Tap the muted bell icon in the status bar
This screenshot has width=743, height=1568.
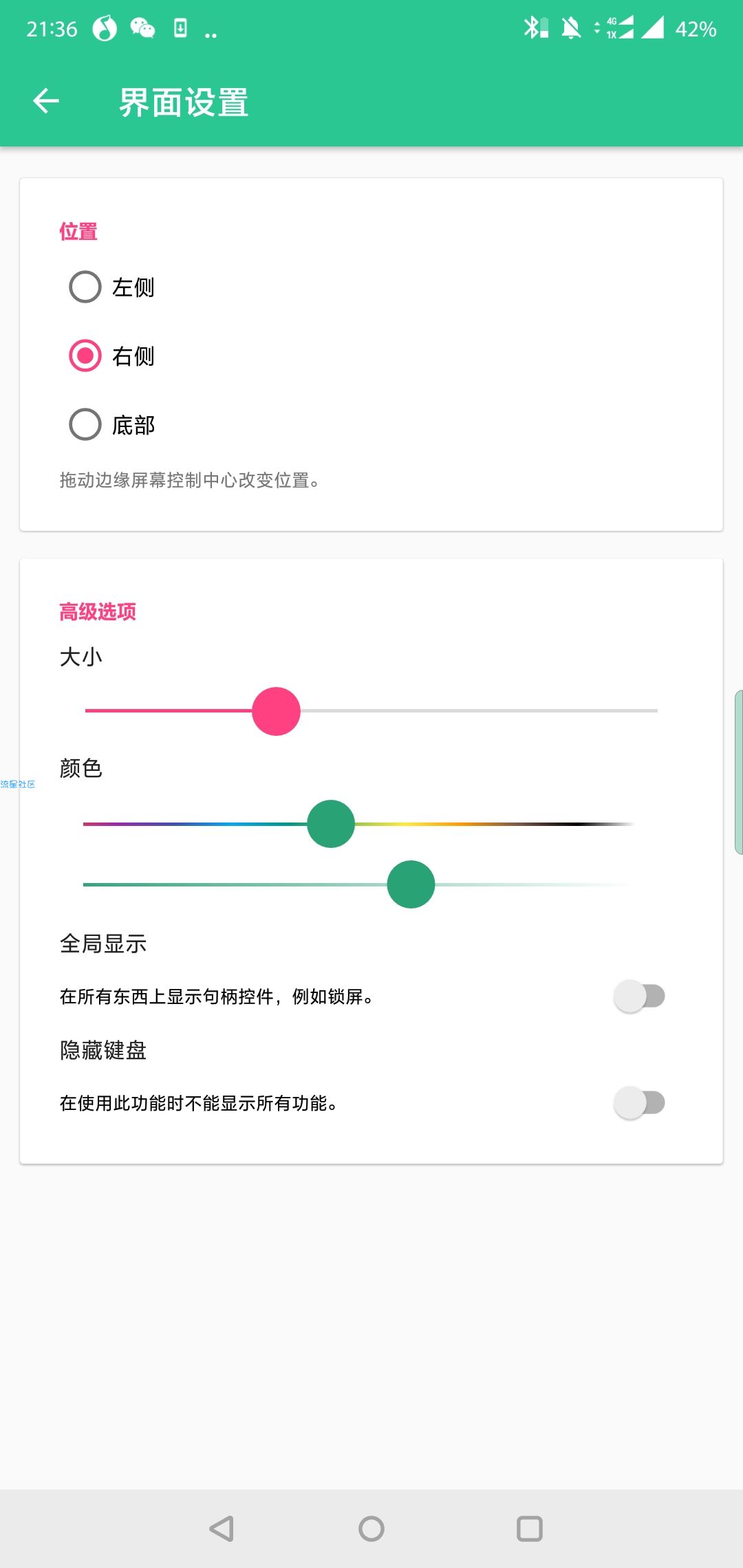click(571, 28)
